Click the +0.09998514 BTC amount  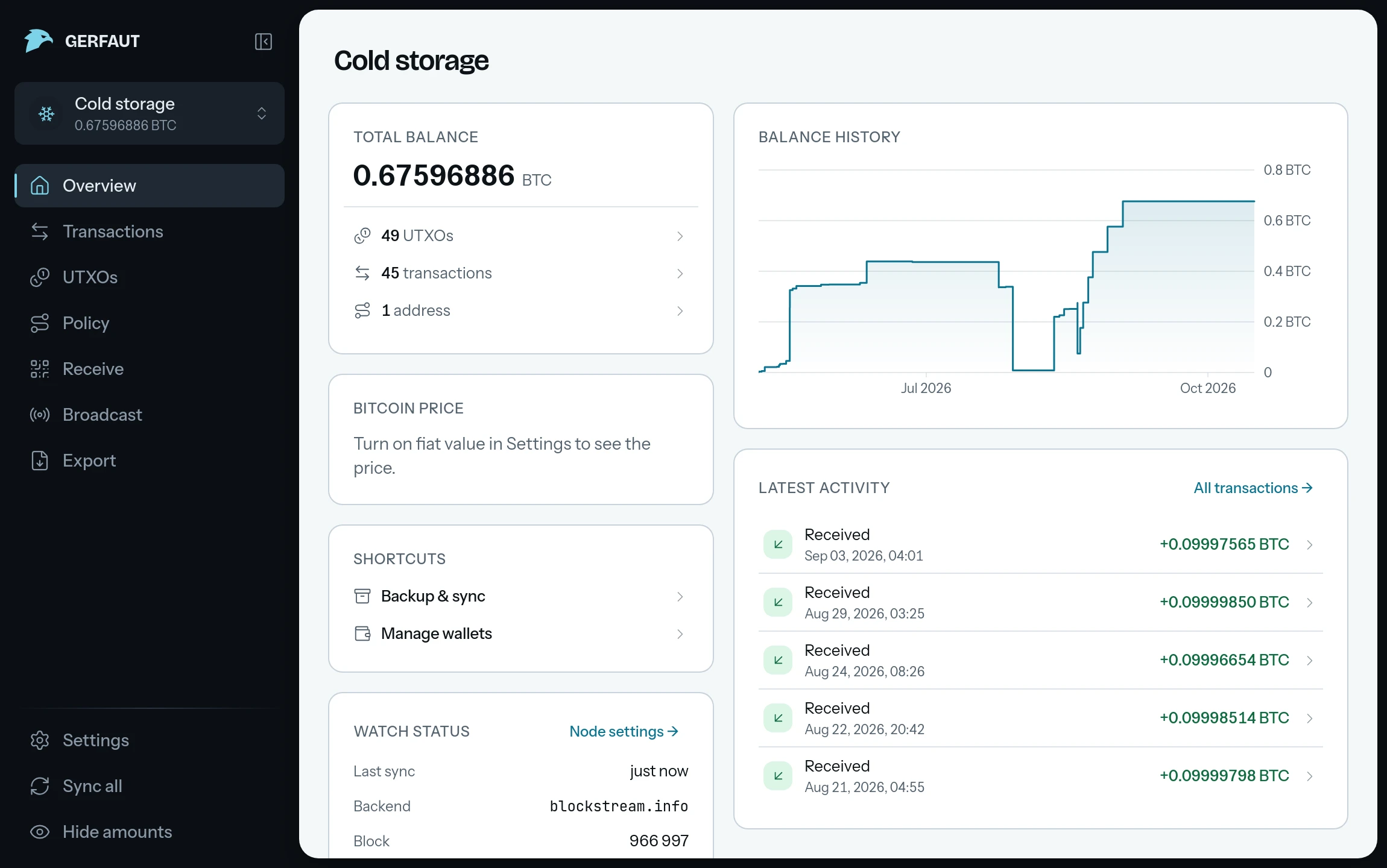coord(1224,717)
